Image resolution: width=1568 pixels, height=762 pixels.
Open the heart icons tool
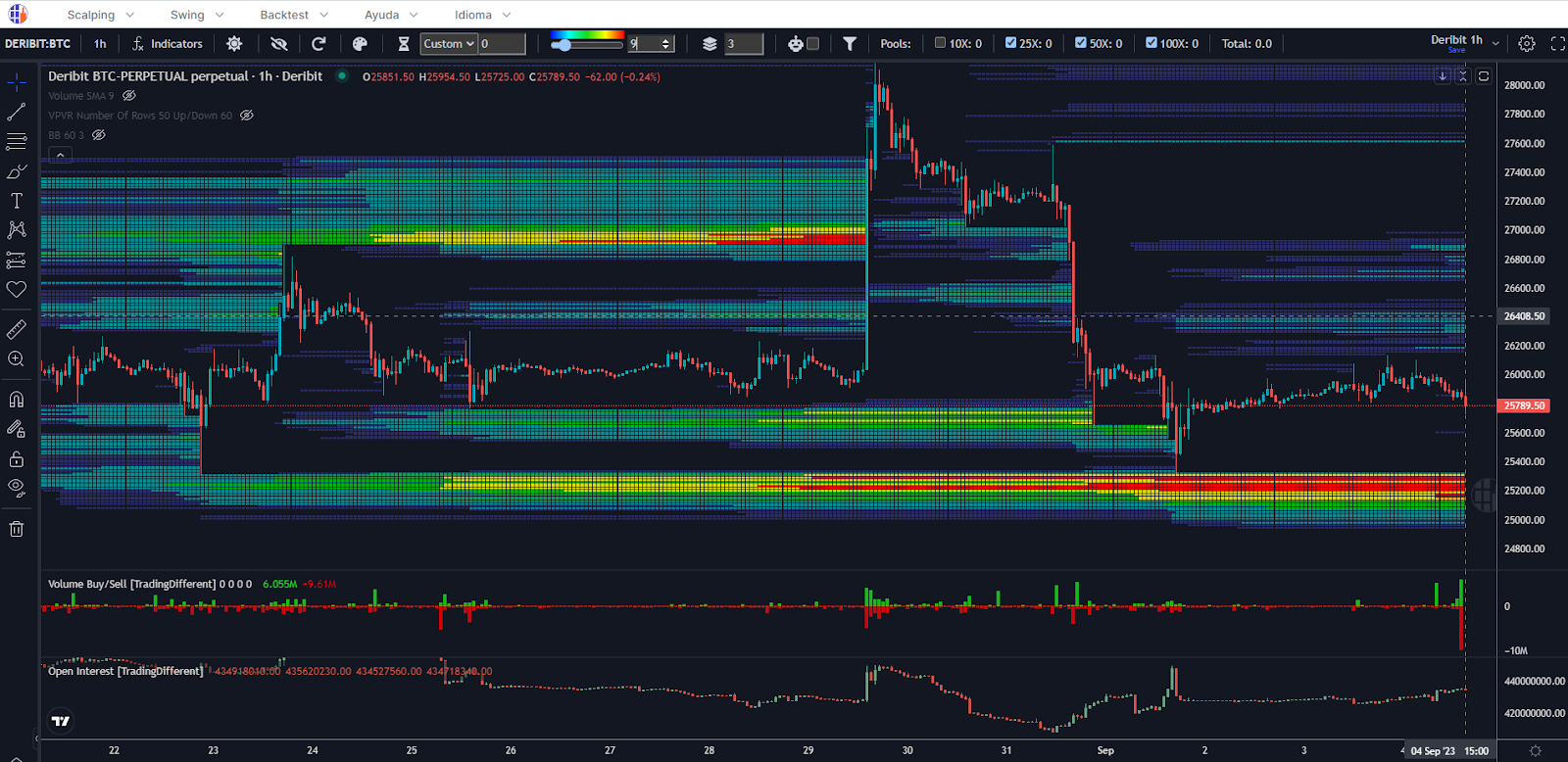[17, 289]
